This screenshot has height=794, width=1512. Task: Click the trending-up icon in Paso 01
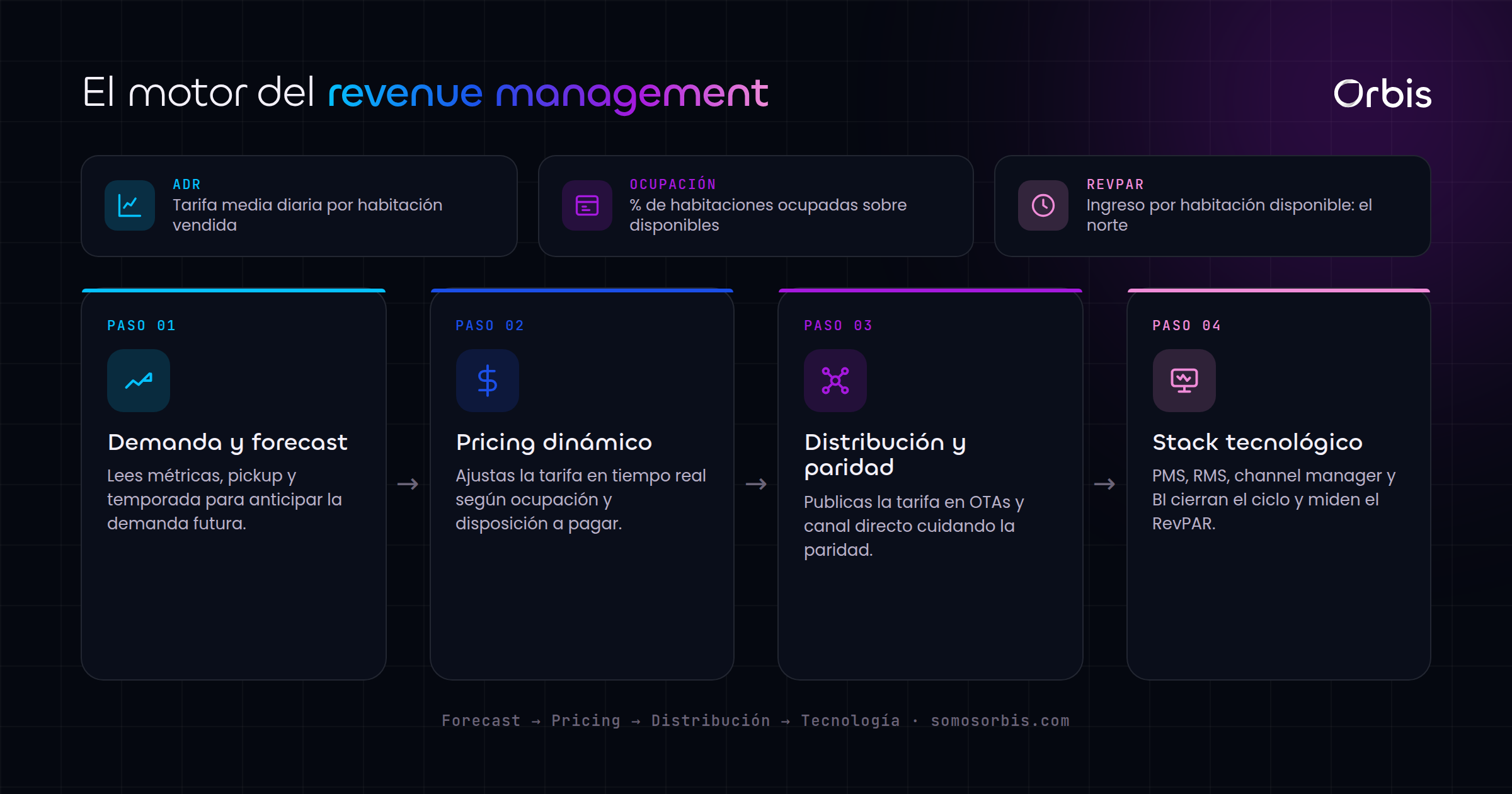pyautogui.click(x=139, y=381)
